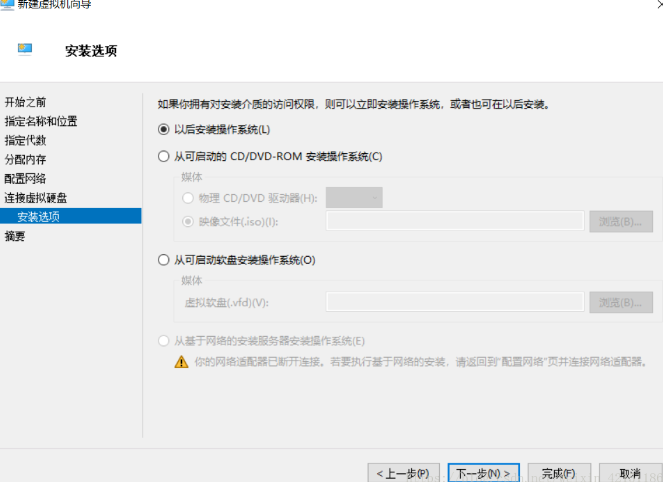Open 分配内存 page in sidebar
The image size is (663, 482).
coord(25,159)
